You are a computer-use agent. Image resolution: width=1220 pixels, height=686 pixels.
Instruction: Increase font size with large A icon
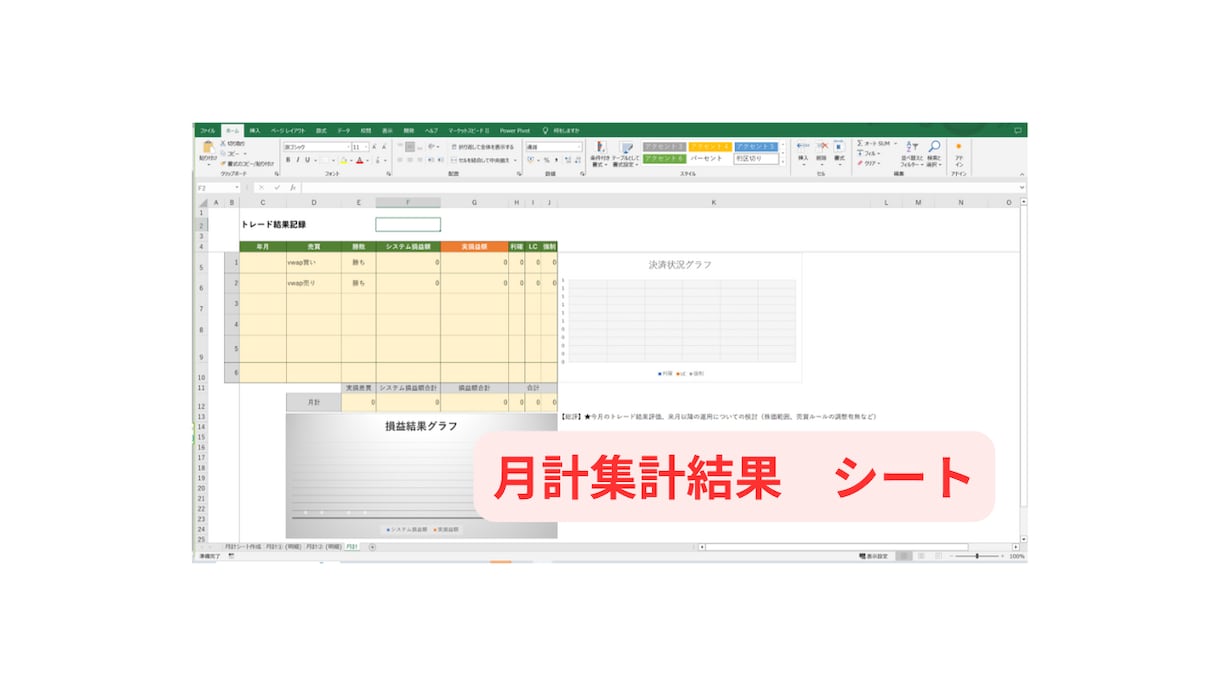375,147
